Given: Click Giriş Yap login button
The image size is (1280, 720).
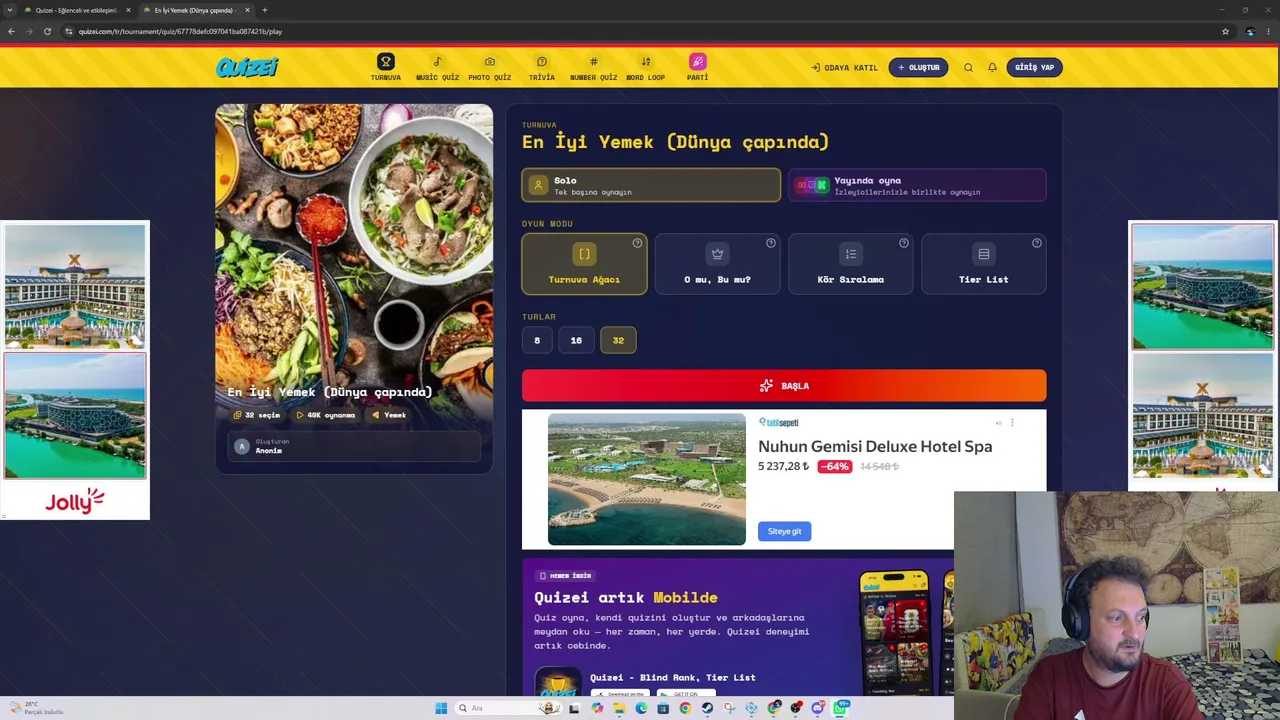Looking at the screenshot, I should tap(1034, 68).
